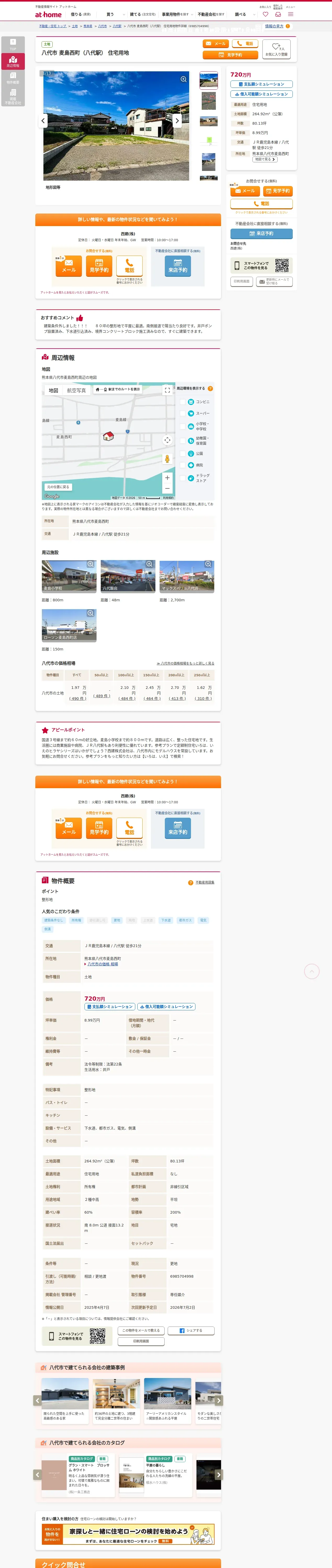332x1568 pixels.
Task: Open the at home logo homepage
Action: pyautogui.click(x=48, y=14)
